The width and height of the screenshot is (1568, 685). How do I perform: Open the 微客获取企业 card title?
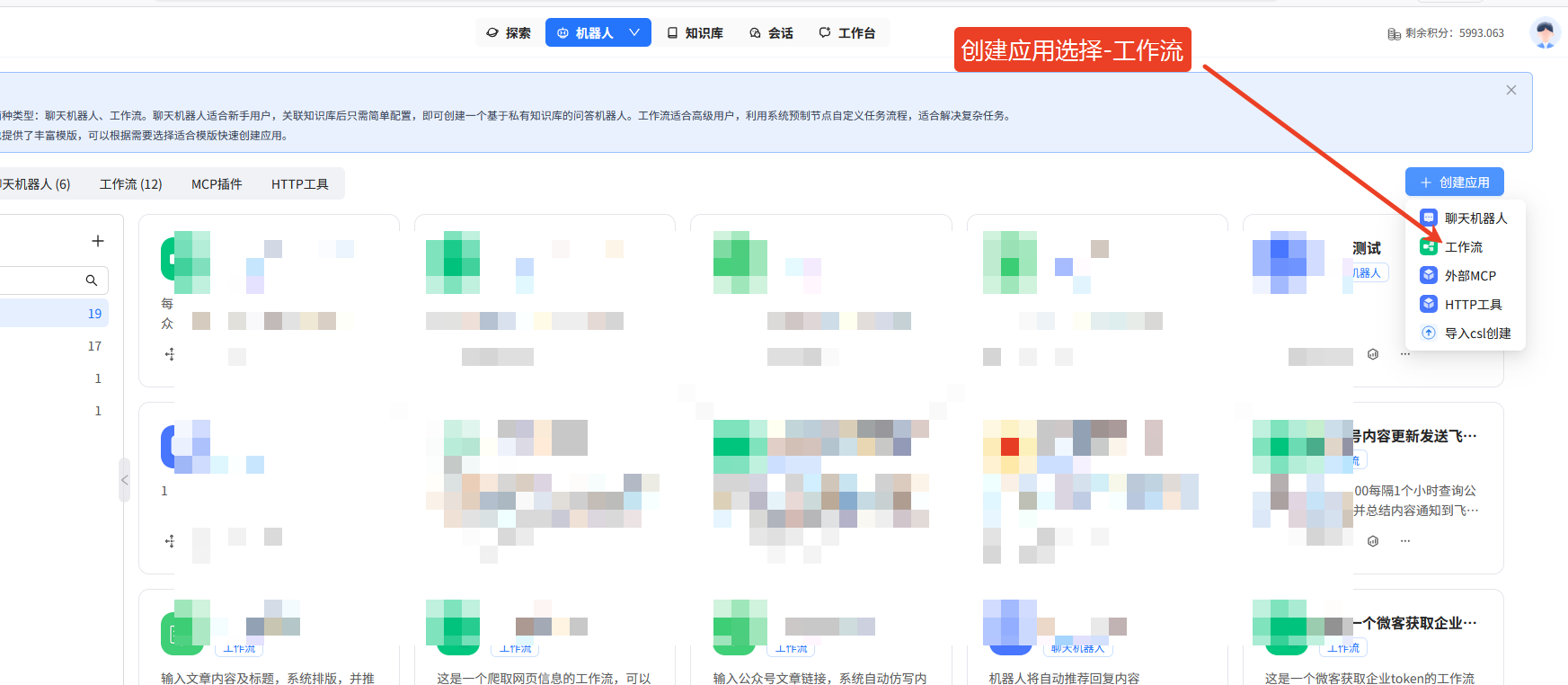point(1415,623)
